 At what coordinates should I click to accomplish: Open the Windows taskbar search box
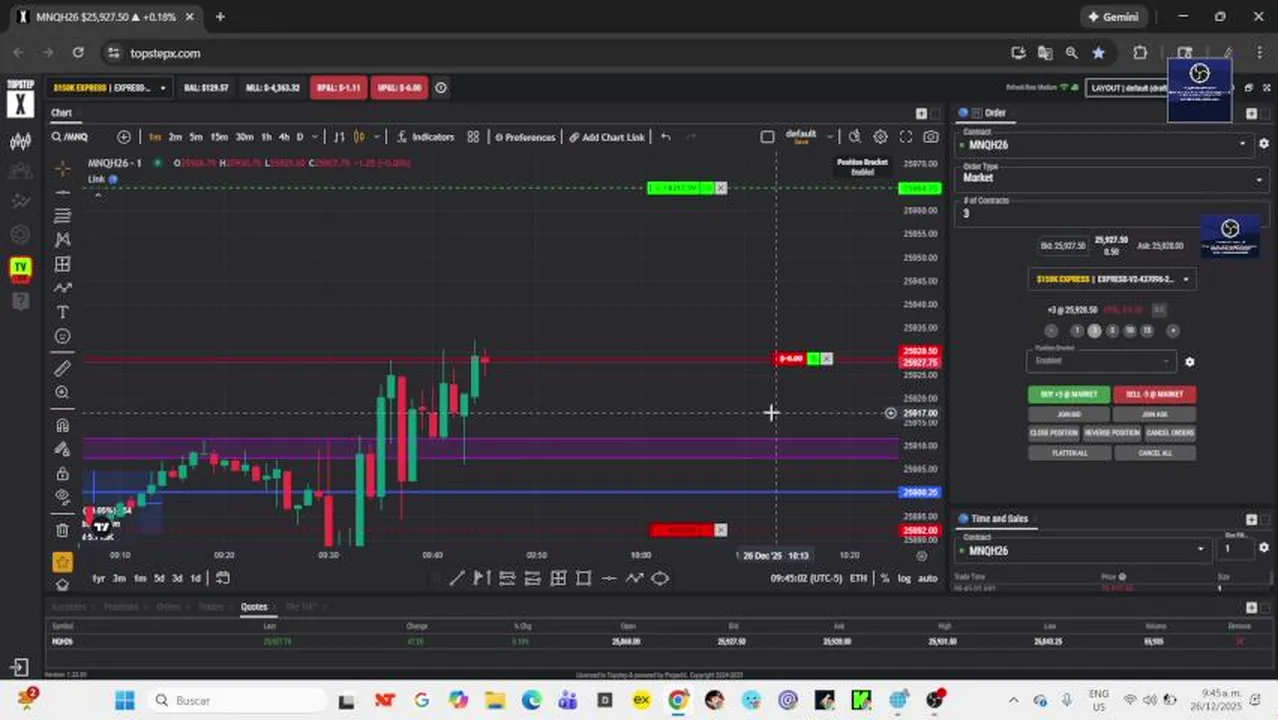coord(236,700)
